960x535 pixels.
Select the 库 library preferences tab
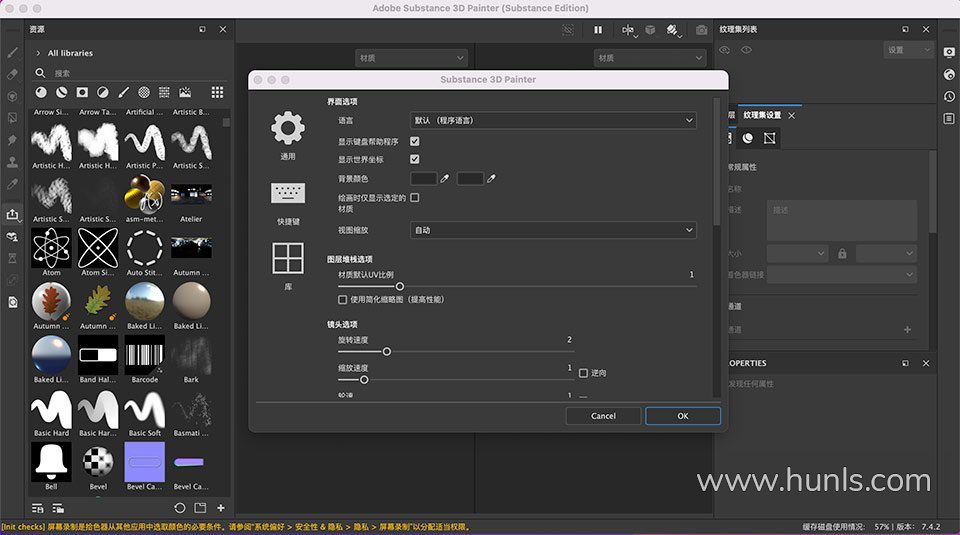click(288, 266)
